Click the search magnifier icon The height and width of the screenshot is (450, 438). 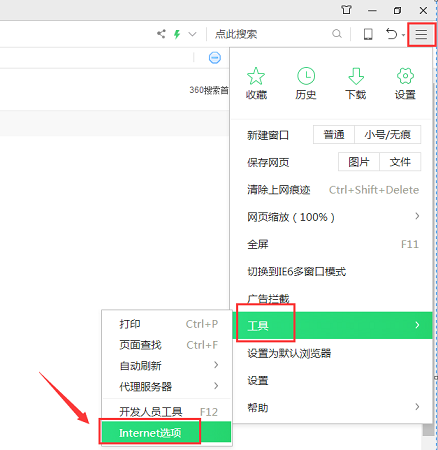point(337,34)
